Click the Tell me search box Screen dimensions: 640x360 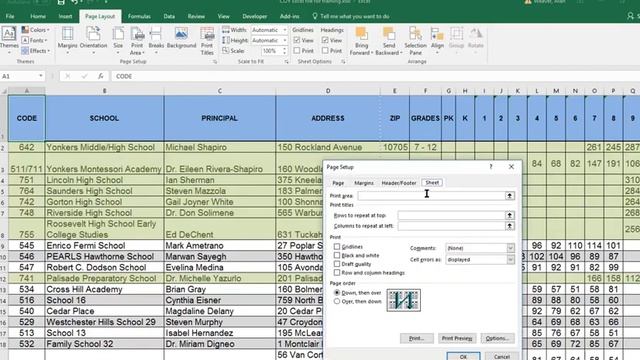coord(351,16)
